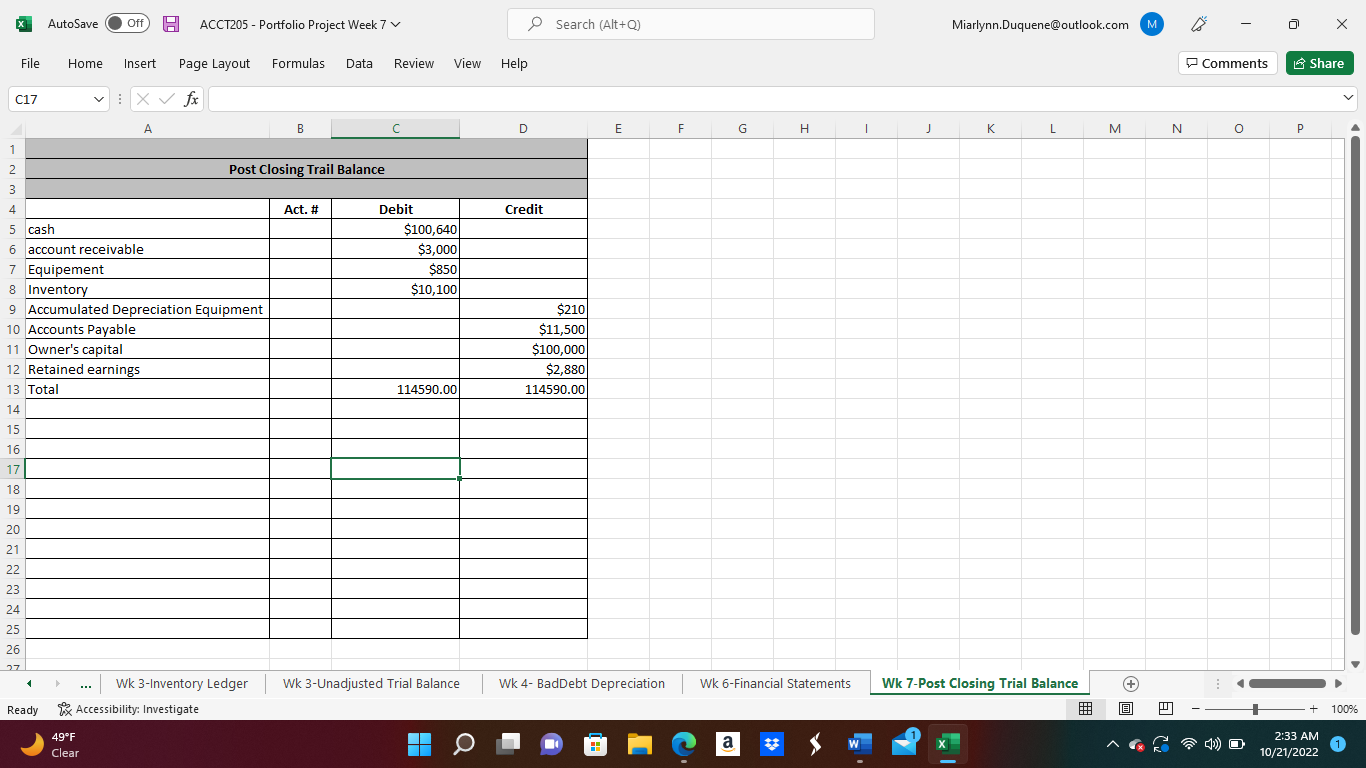Click the Insert Function fx icon

(190, 98)
